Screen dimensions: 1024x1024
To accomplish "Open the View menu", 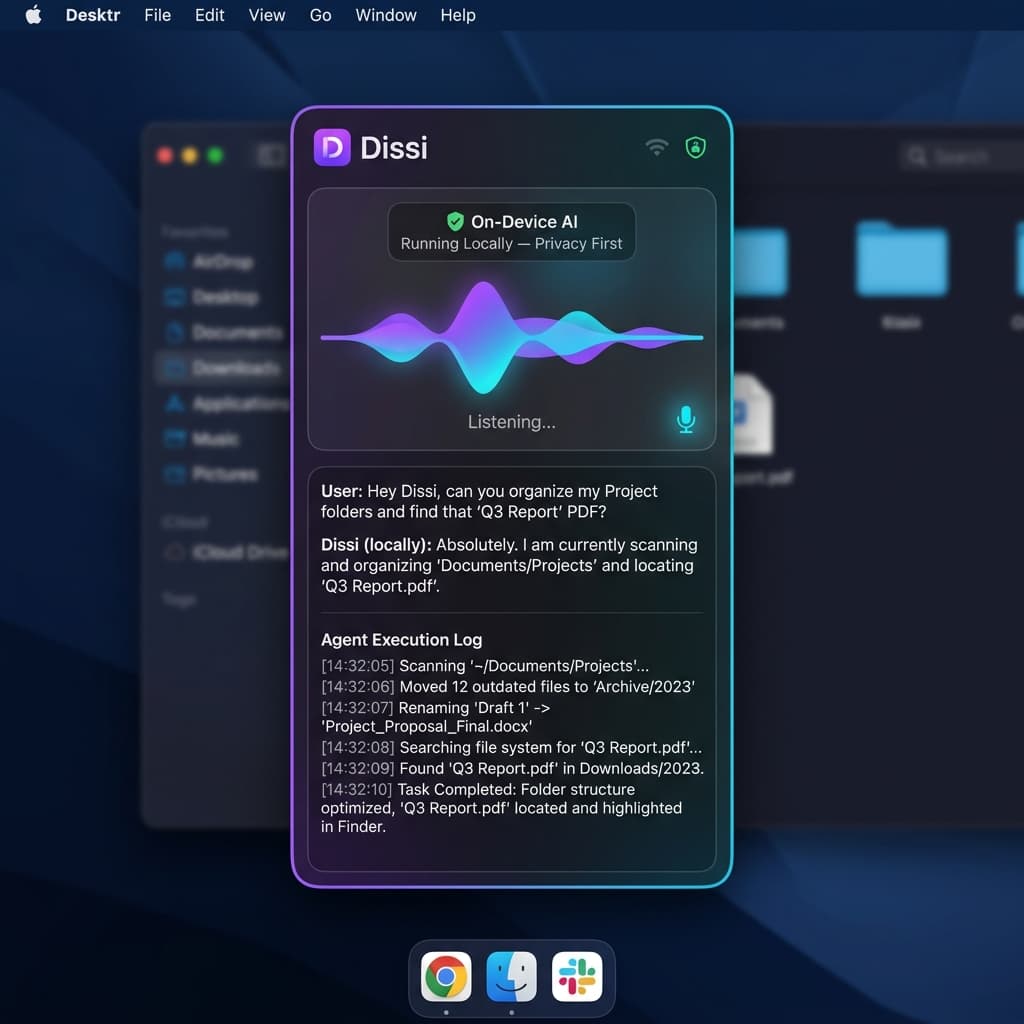I will [x=266, y=15].
